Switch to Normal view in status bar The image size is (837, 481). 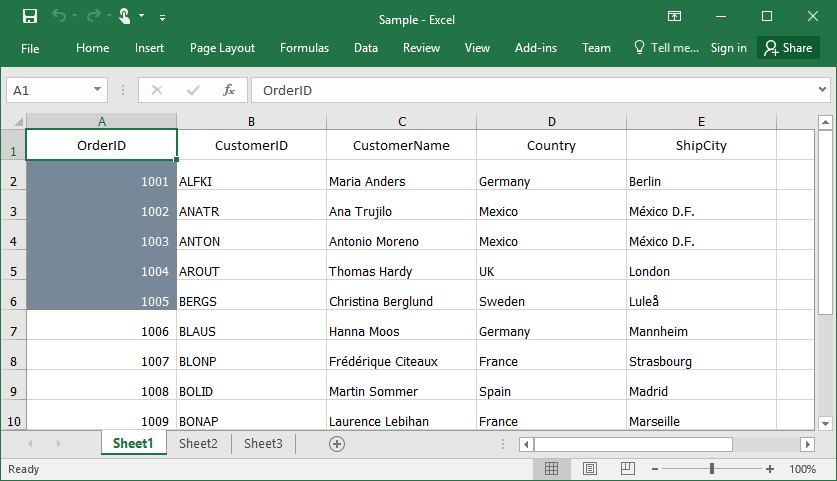pos(551,469)
